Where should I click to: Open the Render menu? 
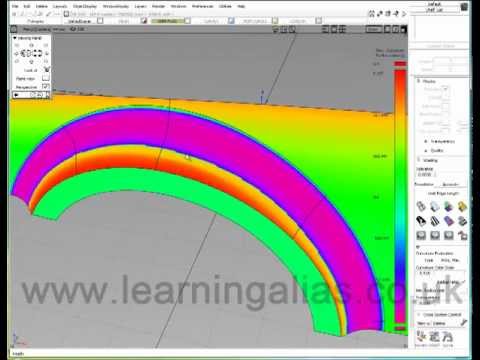[x=158, y=6]
